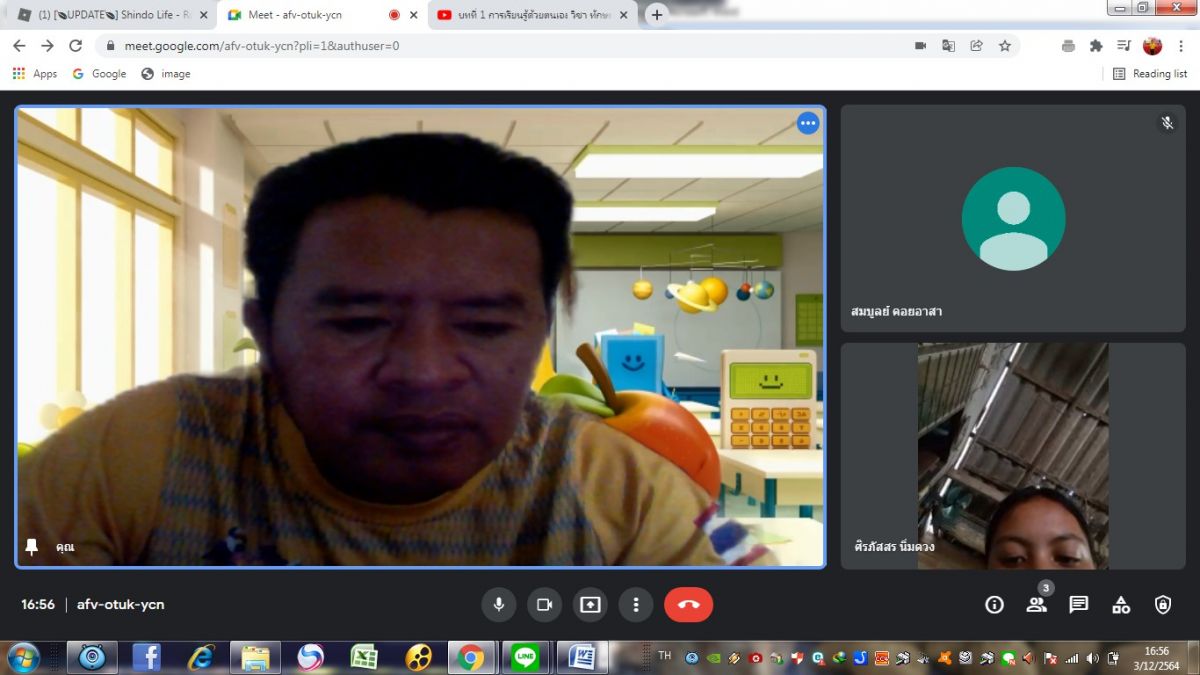Mute the microphone in Meet
This screenshot has height=675, width=1200.
pyautogui.click(x=498, y=605)
